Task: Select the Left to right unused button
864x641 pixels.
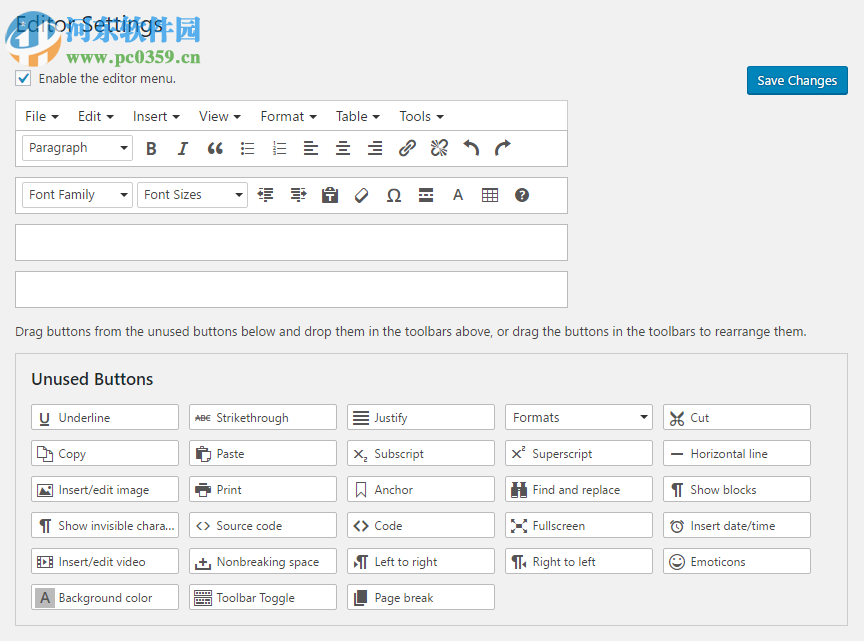Action: tap(421, 561)
